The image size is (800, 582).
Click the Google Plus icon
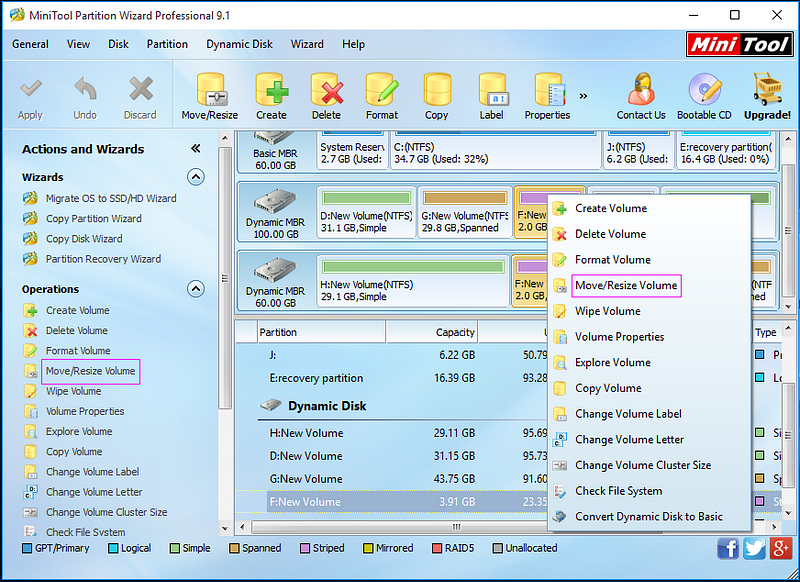tap(781, 548)
